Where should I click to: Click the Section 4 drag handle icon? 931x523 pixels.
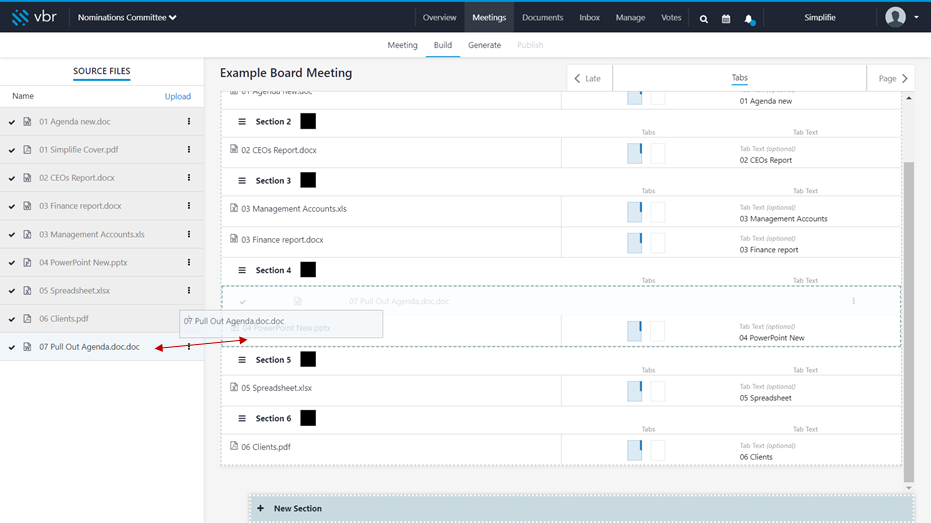click(242, 270)
